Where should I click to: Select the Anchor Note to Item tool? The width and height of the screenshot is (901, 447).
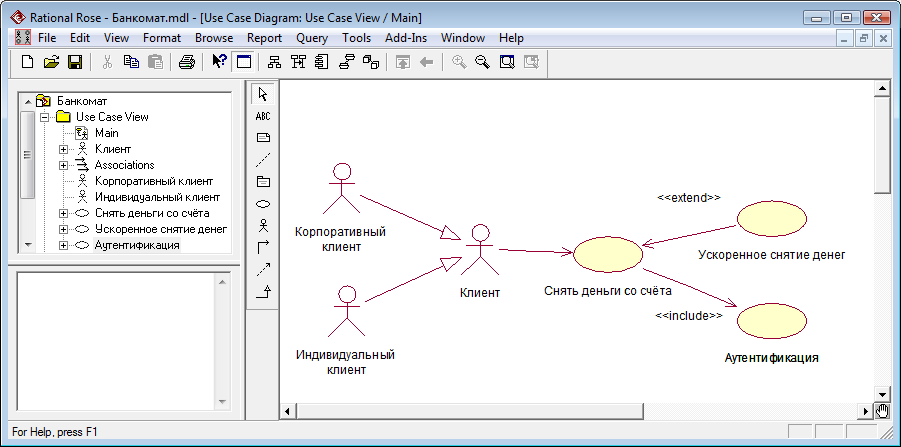coord(263,160)
